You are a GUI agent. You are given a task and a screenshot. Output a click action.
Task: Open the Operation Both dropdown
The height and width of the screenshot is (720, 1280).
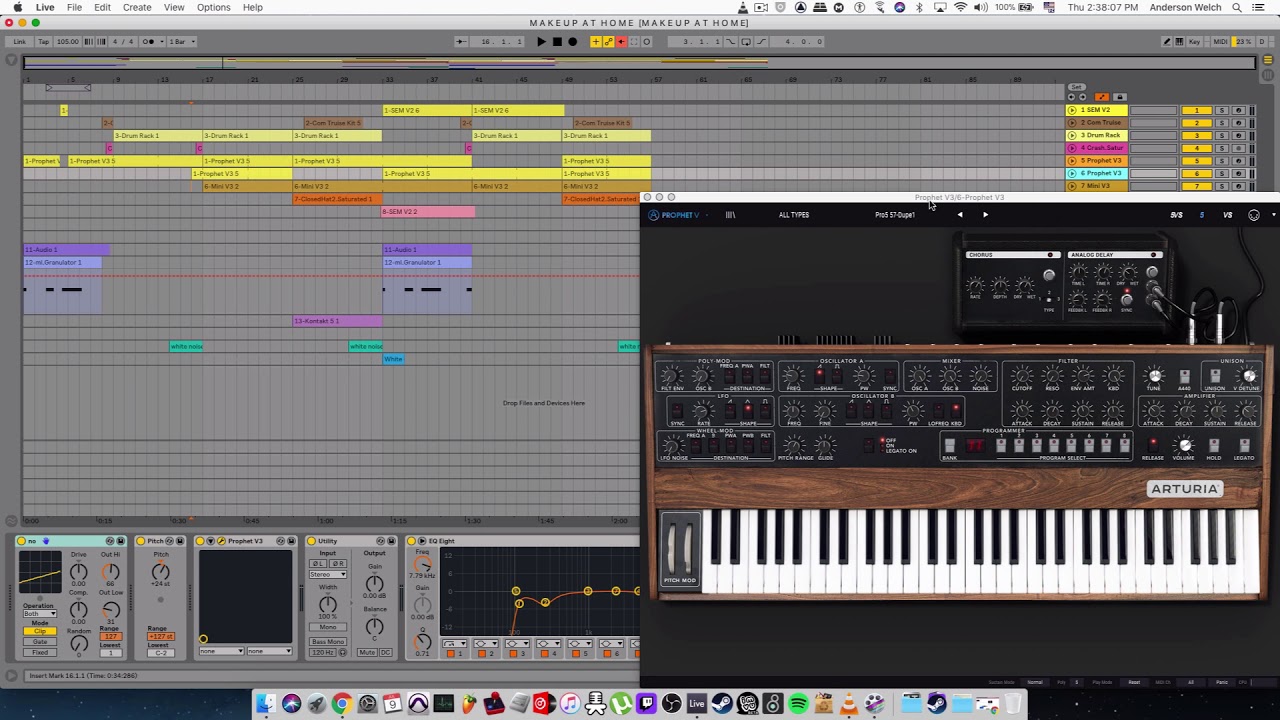[x=40, y=614]
